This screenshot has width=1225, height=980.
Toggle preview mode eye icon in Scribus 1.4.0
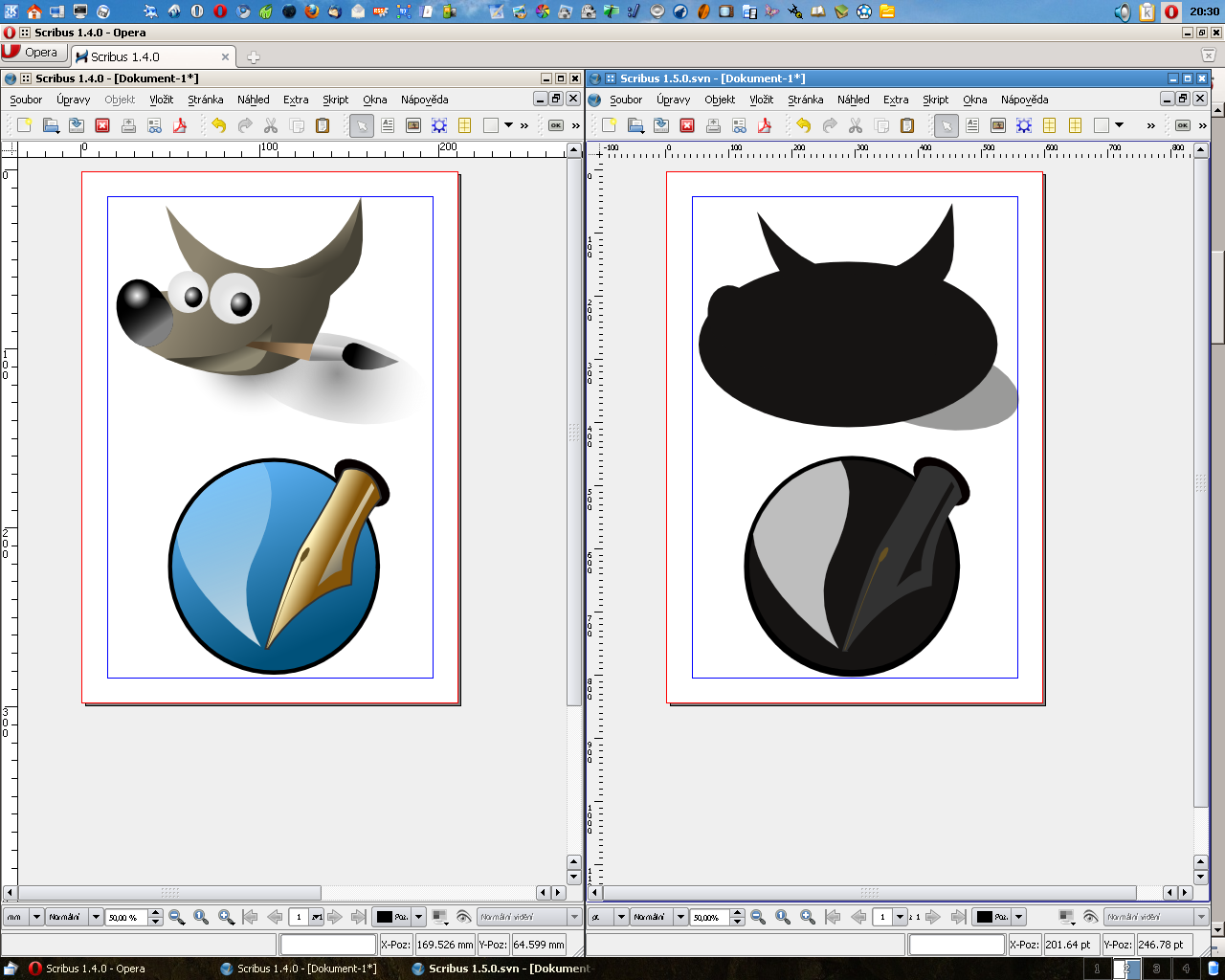pos(464,917)
